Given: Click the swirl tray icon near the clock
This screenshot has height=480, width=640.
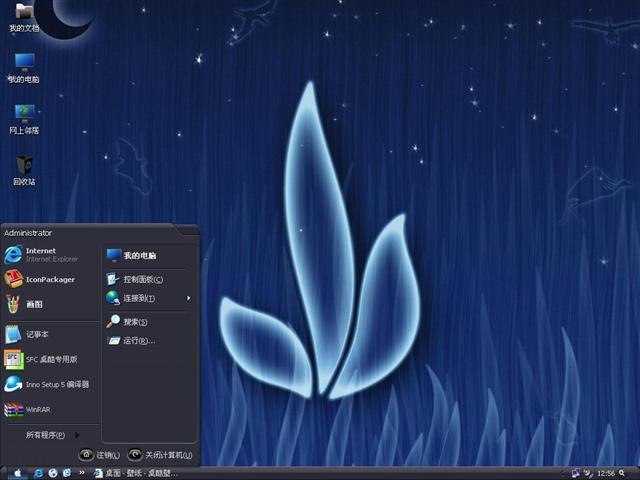Looking at the screenshot, I should pos(588,473).
